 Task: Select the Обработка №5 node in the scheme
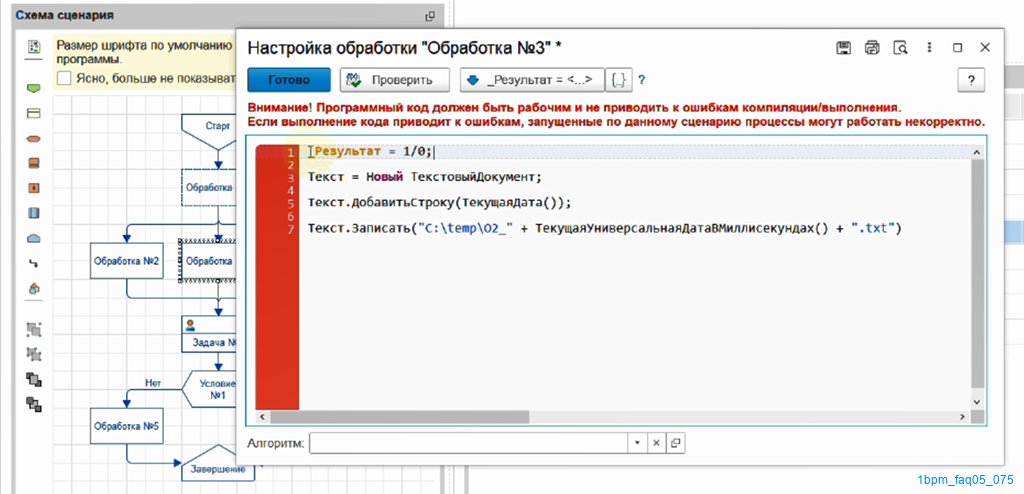pos(126,426)
